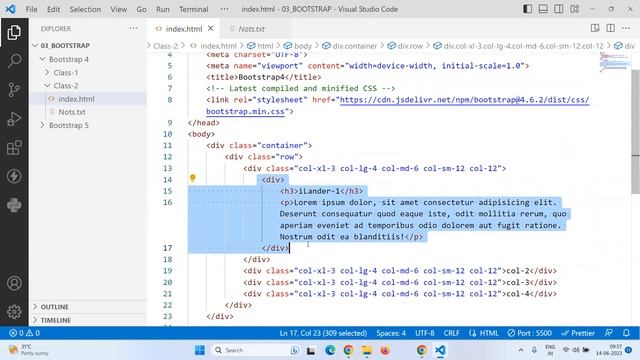
Task: Open the File menu
Action: coord(31,9)
